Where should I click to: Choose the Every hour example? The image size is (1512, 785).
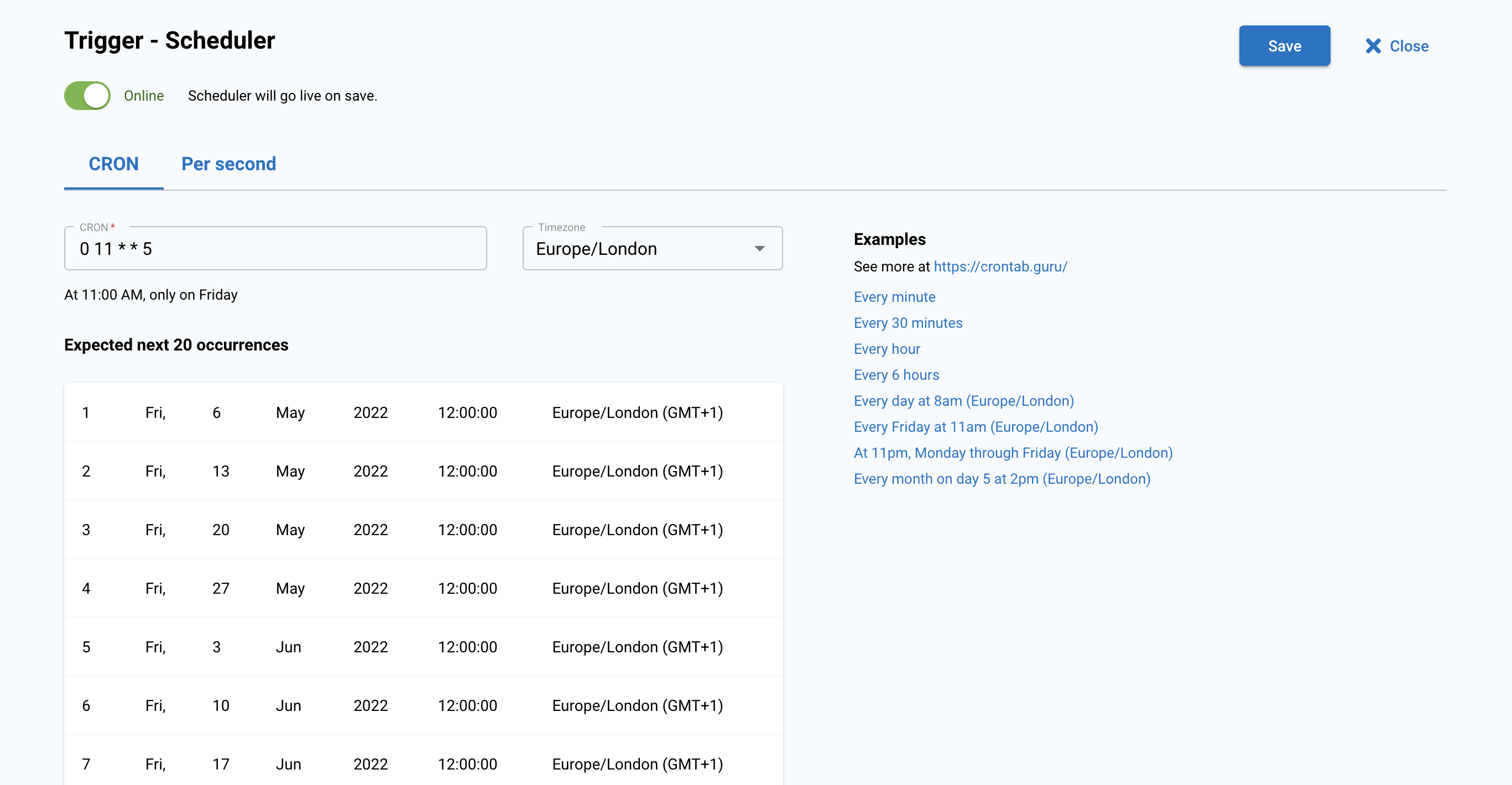click(x=887, y=348)
